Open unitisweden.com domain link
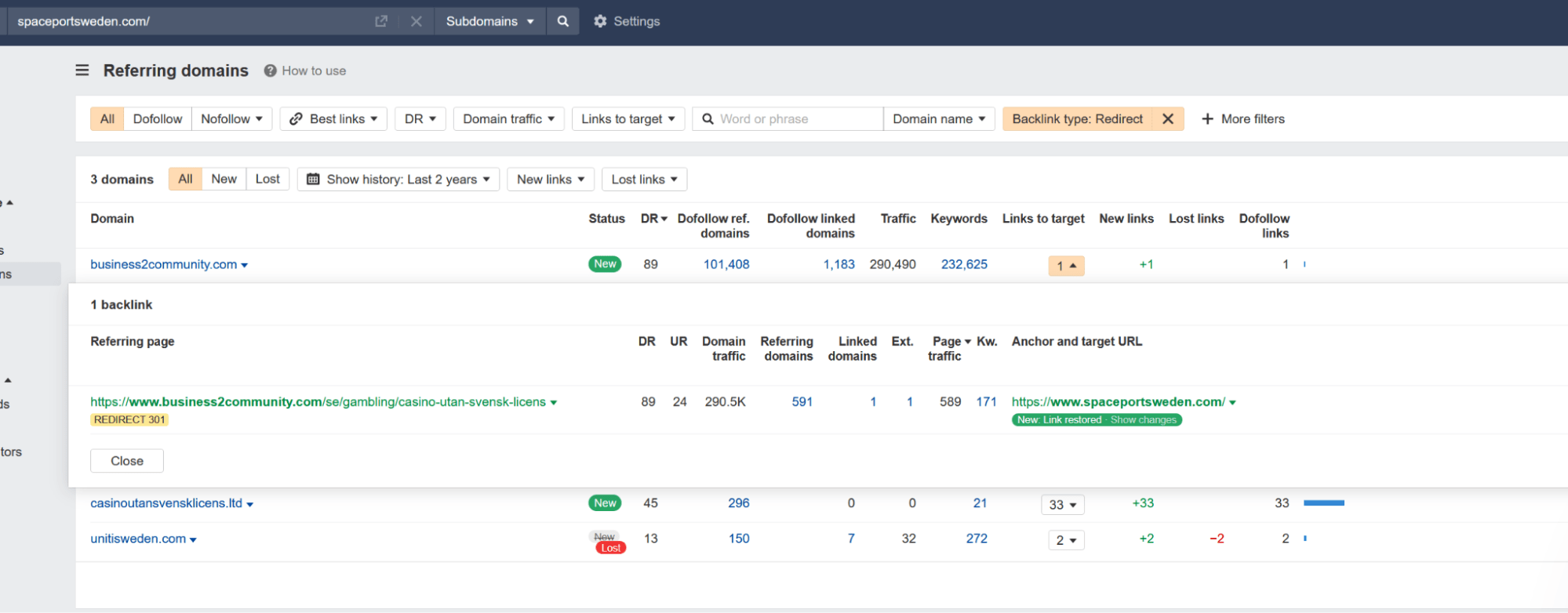Screen dimensions: 1568x613 (x=138, y=539)
